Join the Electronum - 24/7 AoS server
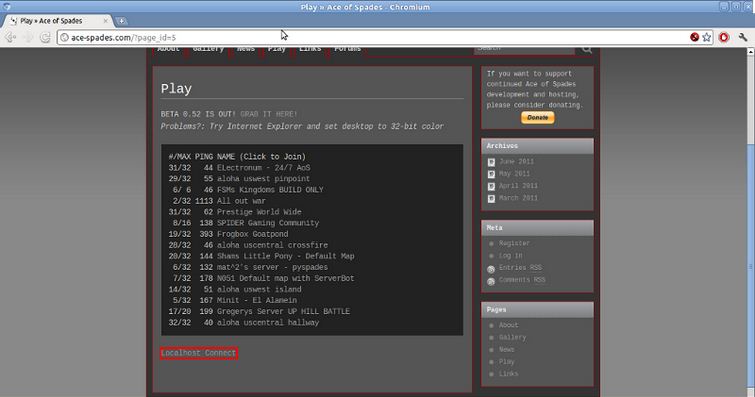Image resolution: width=755 pixels, height=397 pixels. click(x=263, y=168)
